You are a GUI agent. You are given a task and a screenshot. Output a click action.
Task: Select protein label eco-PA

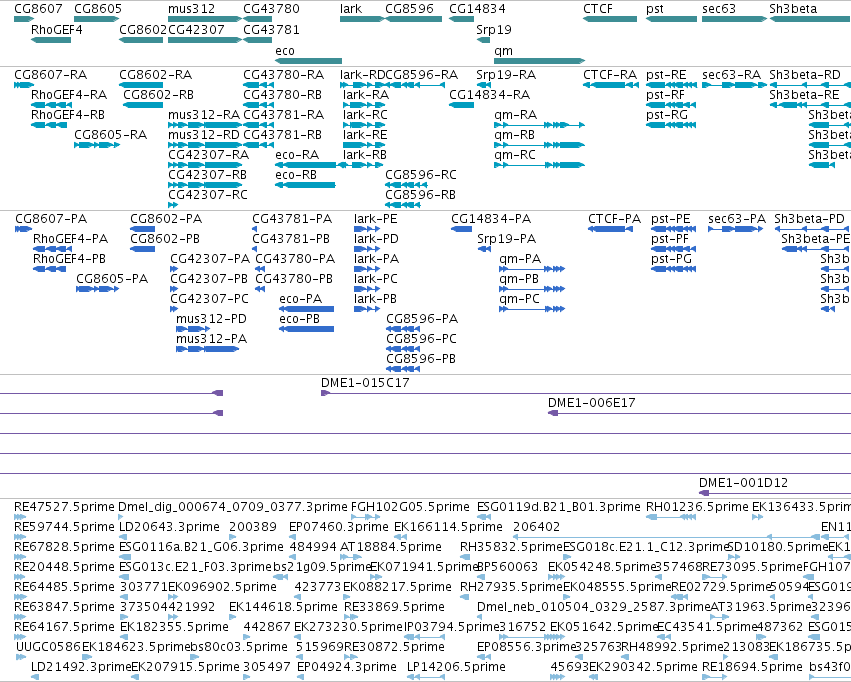(300, 299)
